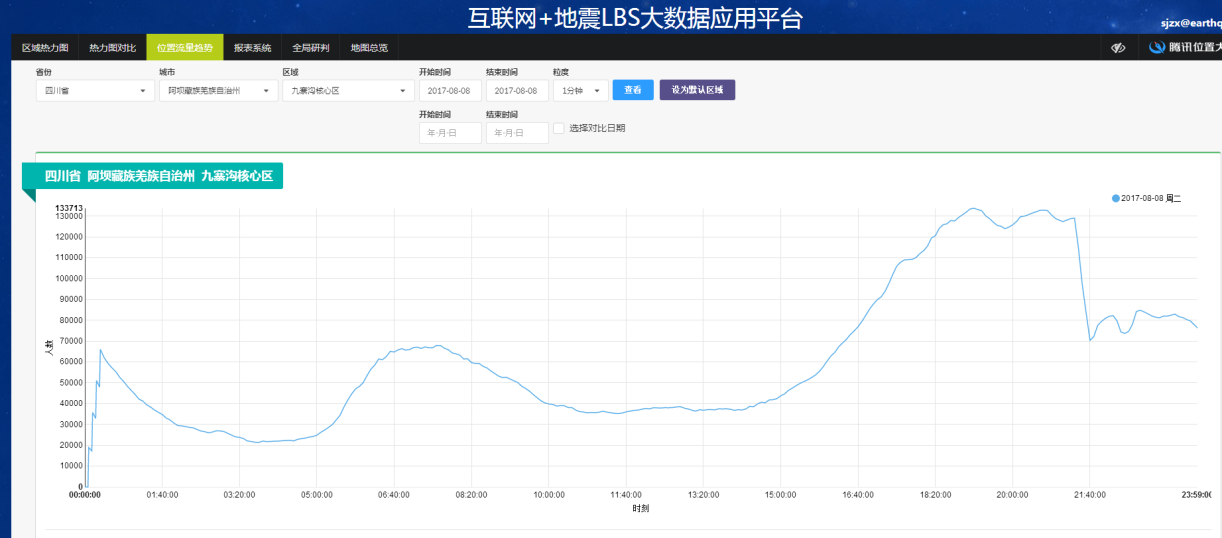The width and height of the screenshot is (1222, 538).
Task: Expand the 城市 dropdown for 阿坝藏族羌族自治州
Action: [x=217, y=91]
